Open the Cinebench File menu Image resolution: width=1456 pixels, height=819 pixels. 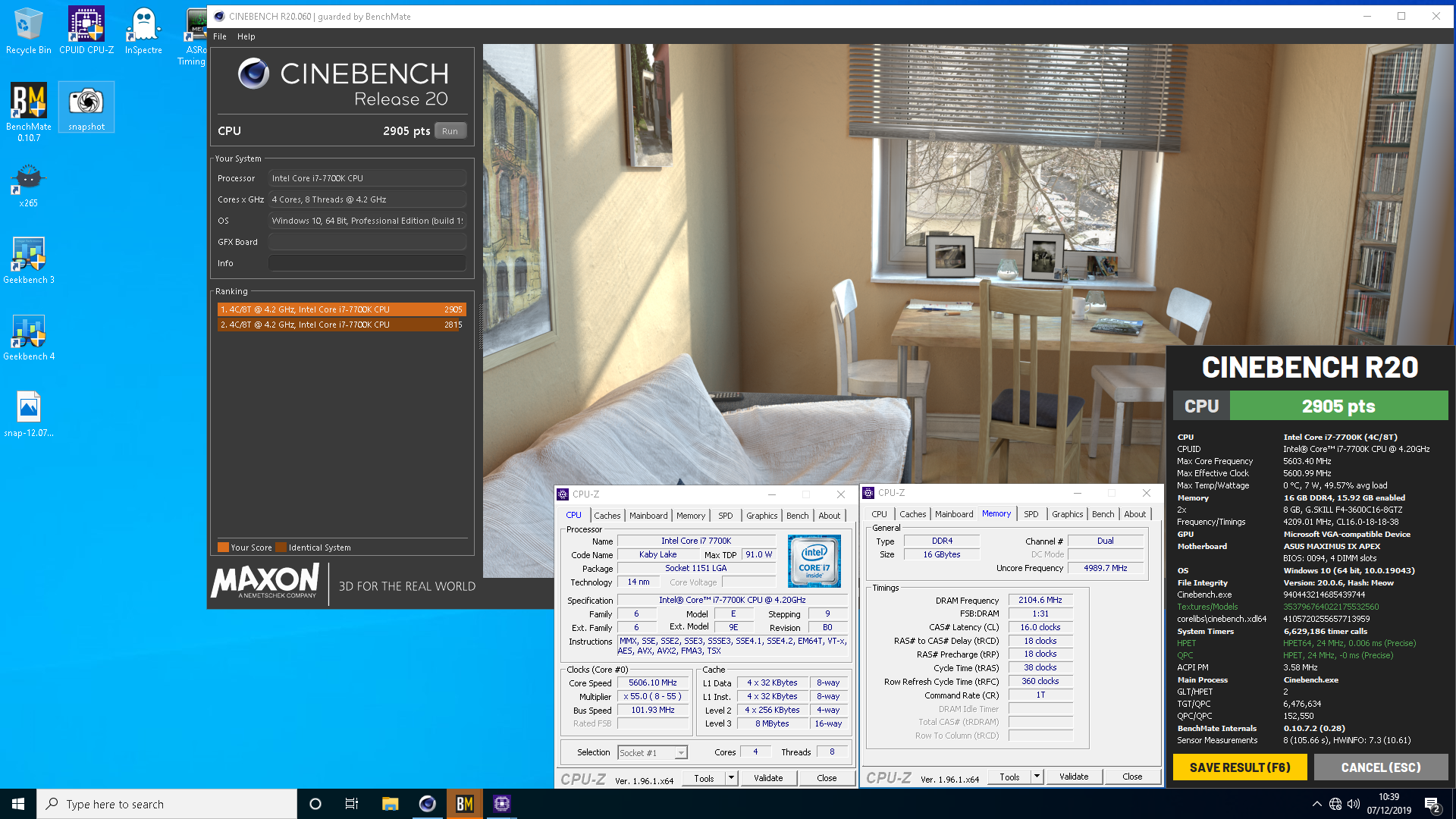point(220,36)
